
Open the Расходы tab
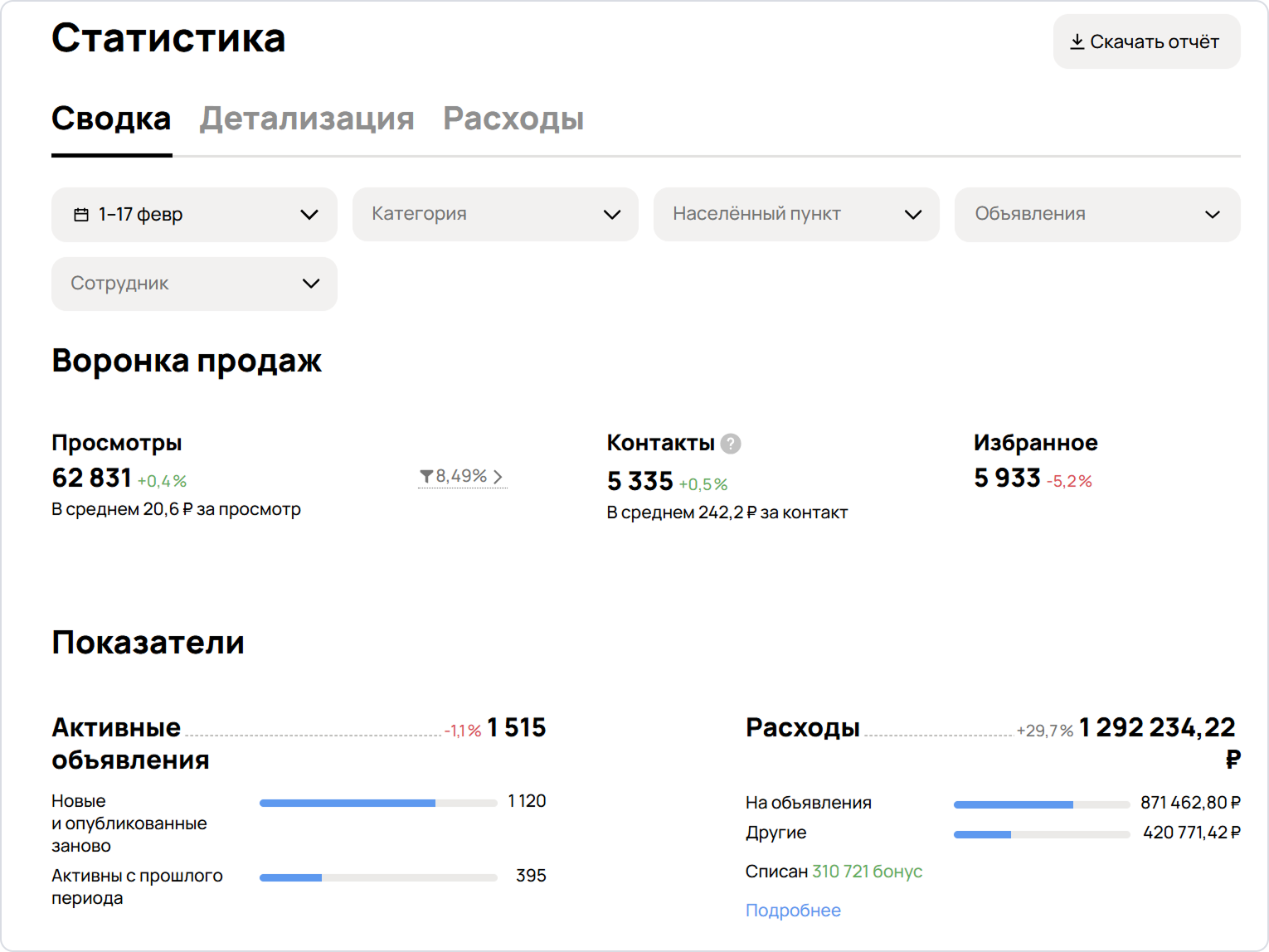pyautogui.click(x=513, y=119)
